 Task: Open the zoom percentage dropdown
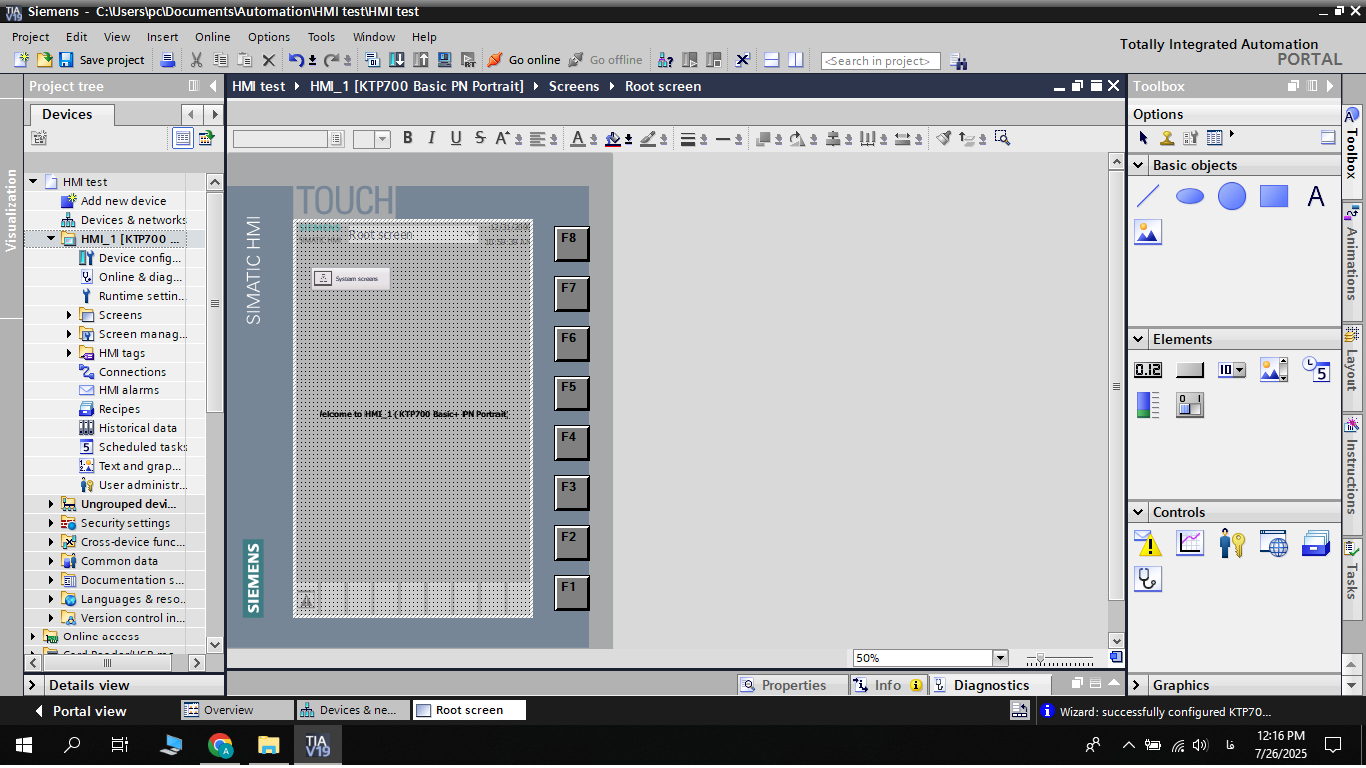pyautogui.click(x=1000, y=658)
